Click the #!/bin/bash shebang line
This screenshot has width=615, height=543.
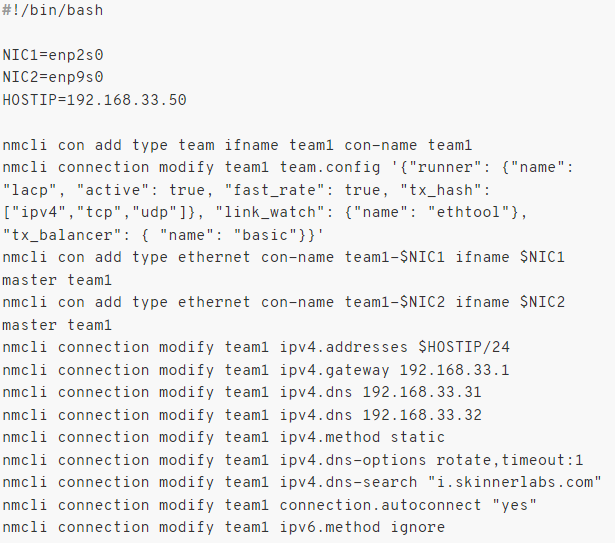coord(53,10)
